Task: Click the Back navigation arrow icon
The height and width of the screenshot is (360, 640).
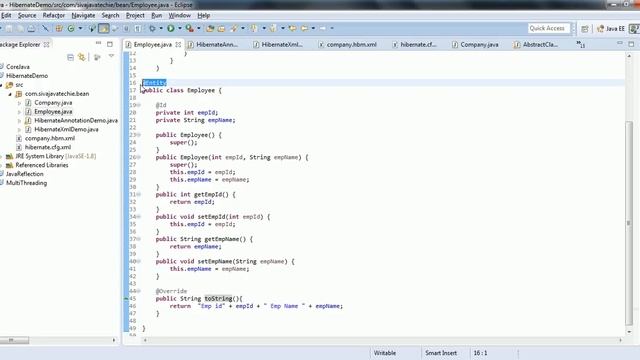Action: (x=304, y=28)
